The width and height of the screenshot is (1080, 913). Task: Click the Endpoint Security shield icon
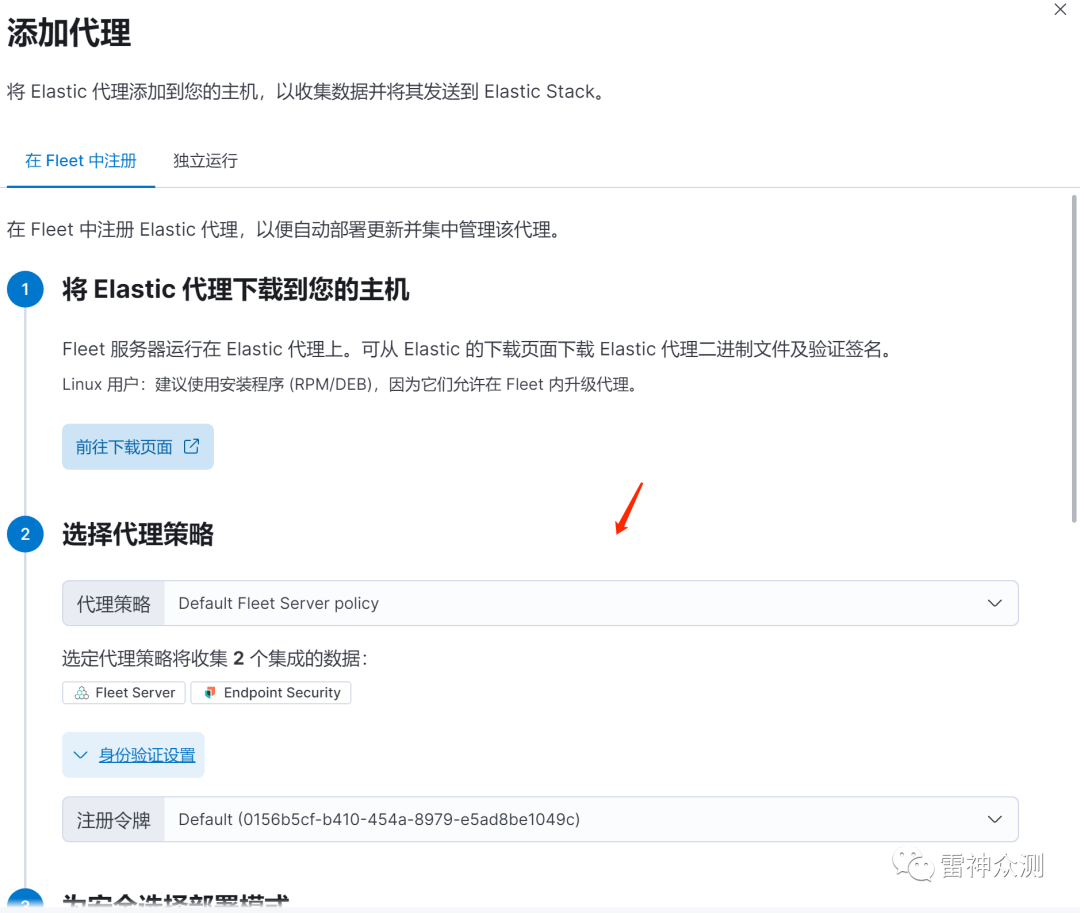[x=210, y=693]
